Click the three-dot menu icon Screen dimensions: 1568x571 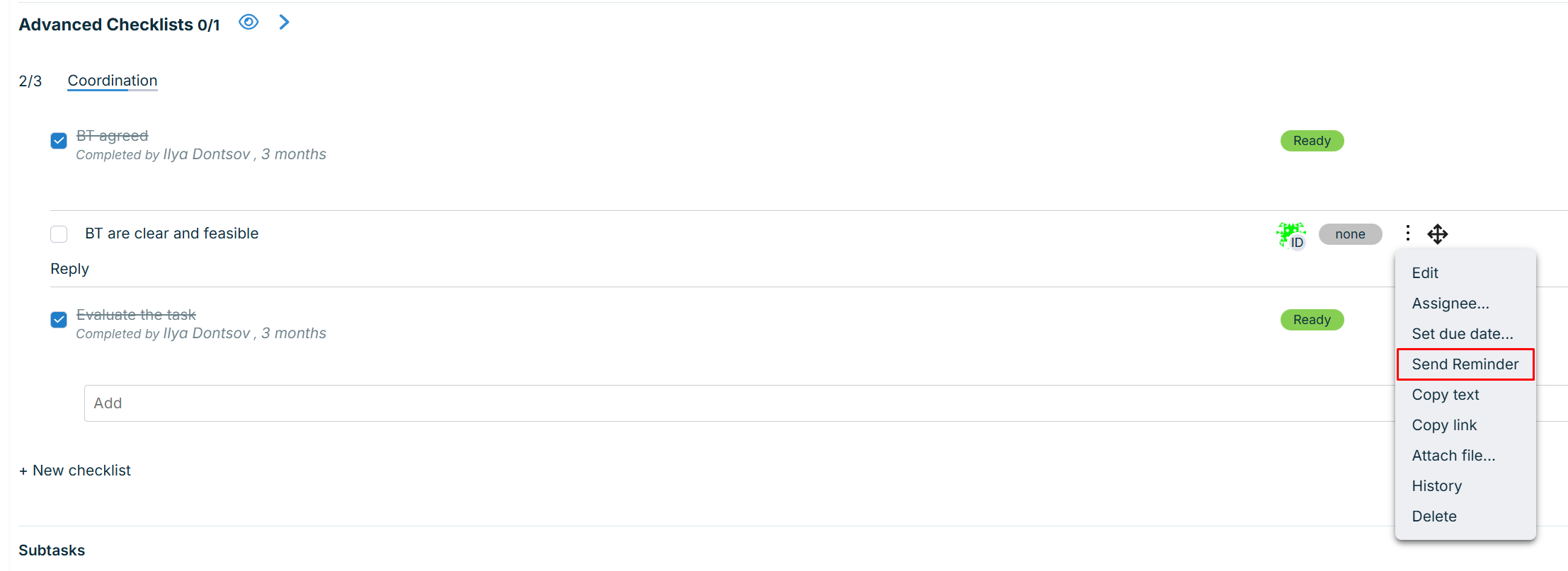[x=1408, y=233]
